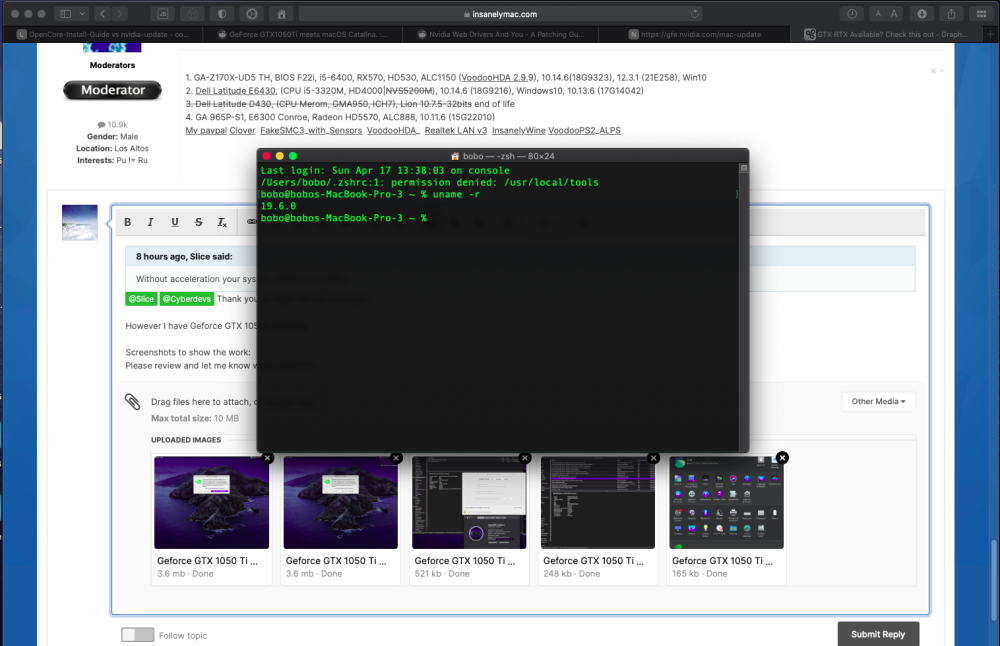1000x646 pixels.
Task: Open the Other Media dropdown
Action: coord(878,401)
